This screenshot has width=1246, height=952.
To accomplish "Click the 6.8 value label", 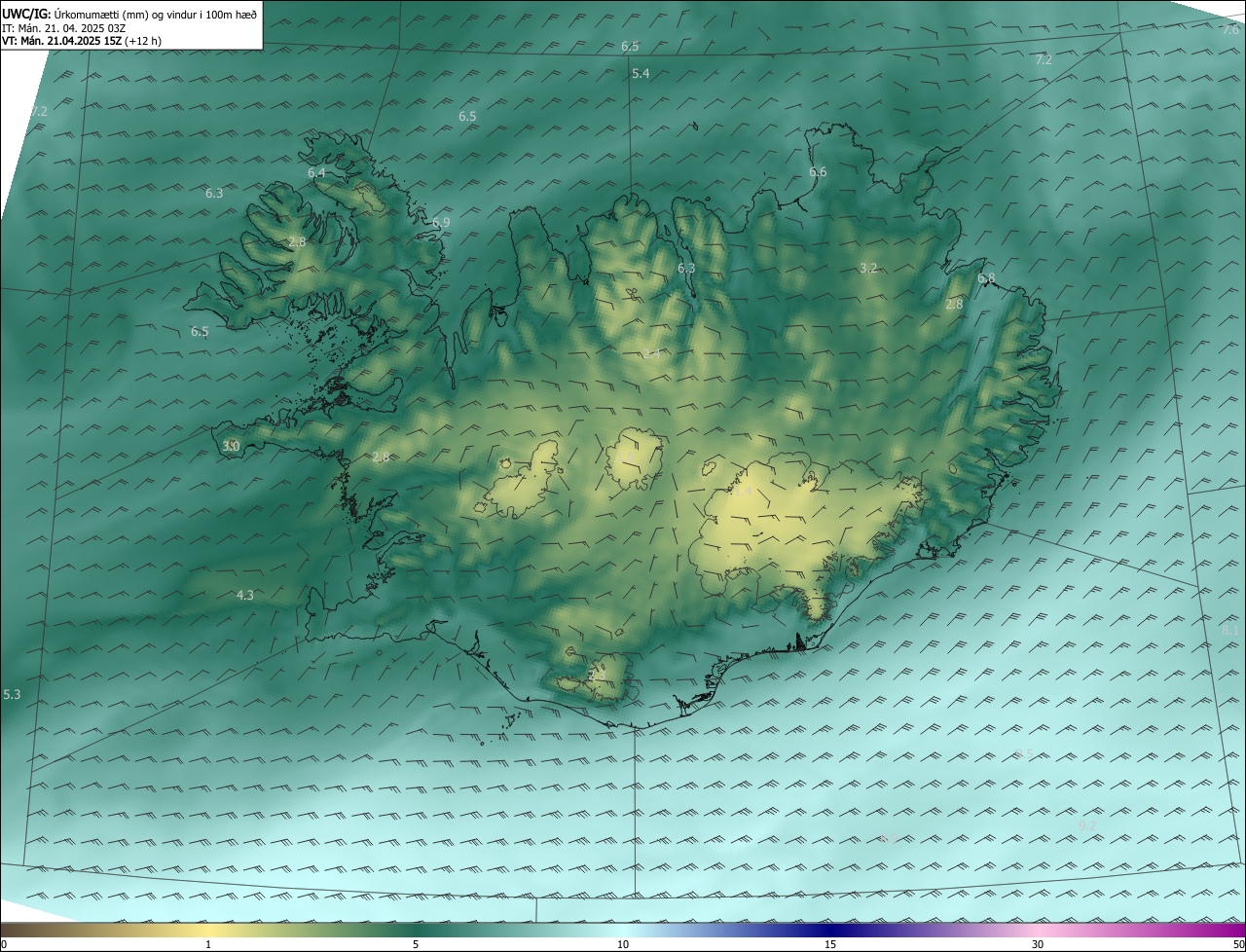I will 986,278.
